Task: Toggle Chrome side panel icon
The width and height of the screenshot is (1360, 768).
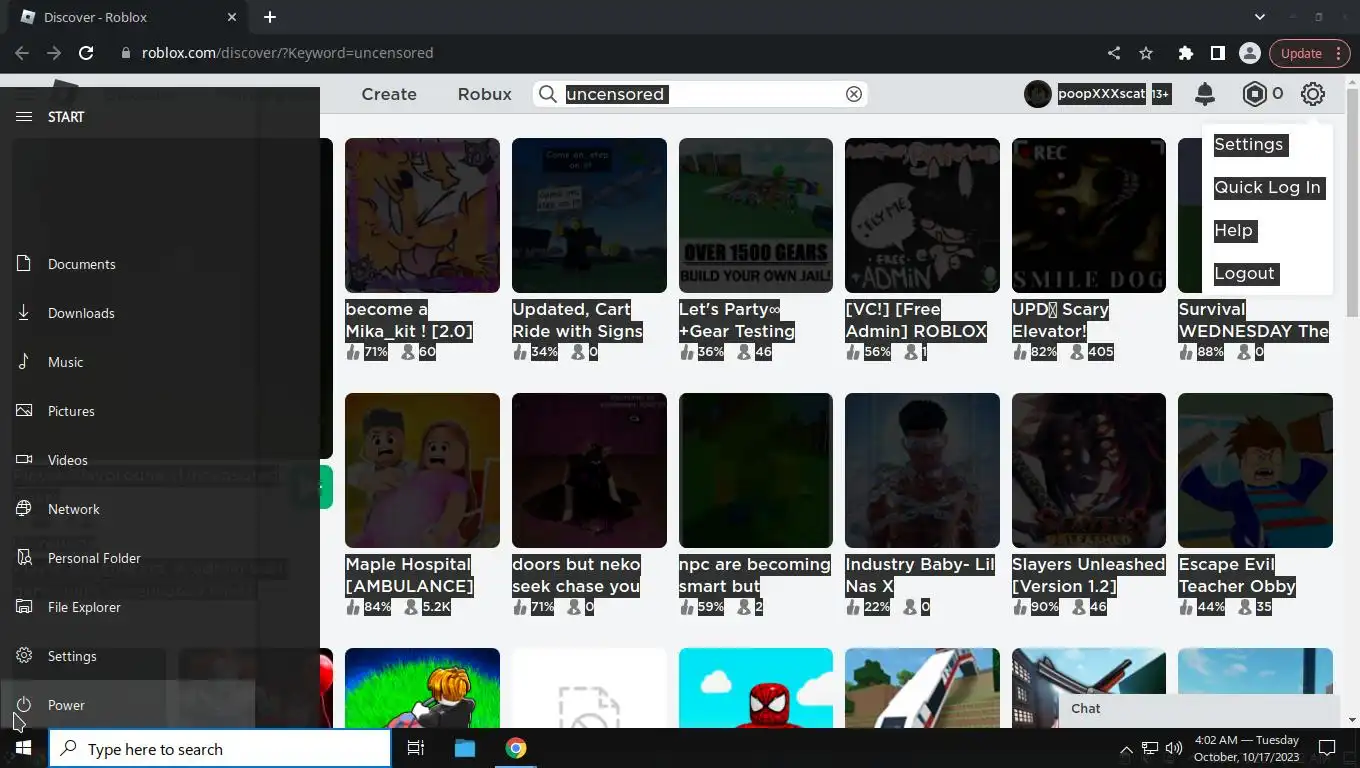Action: pos(1217,53)
